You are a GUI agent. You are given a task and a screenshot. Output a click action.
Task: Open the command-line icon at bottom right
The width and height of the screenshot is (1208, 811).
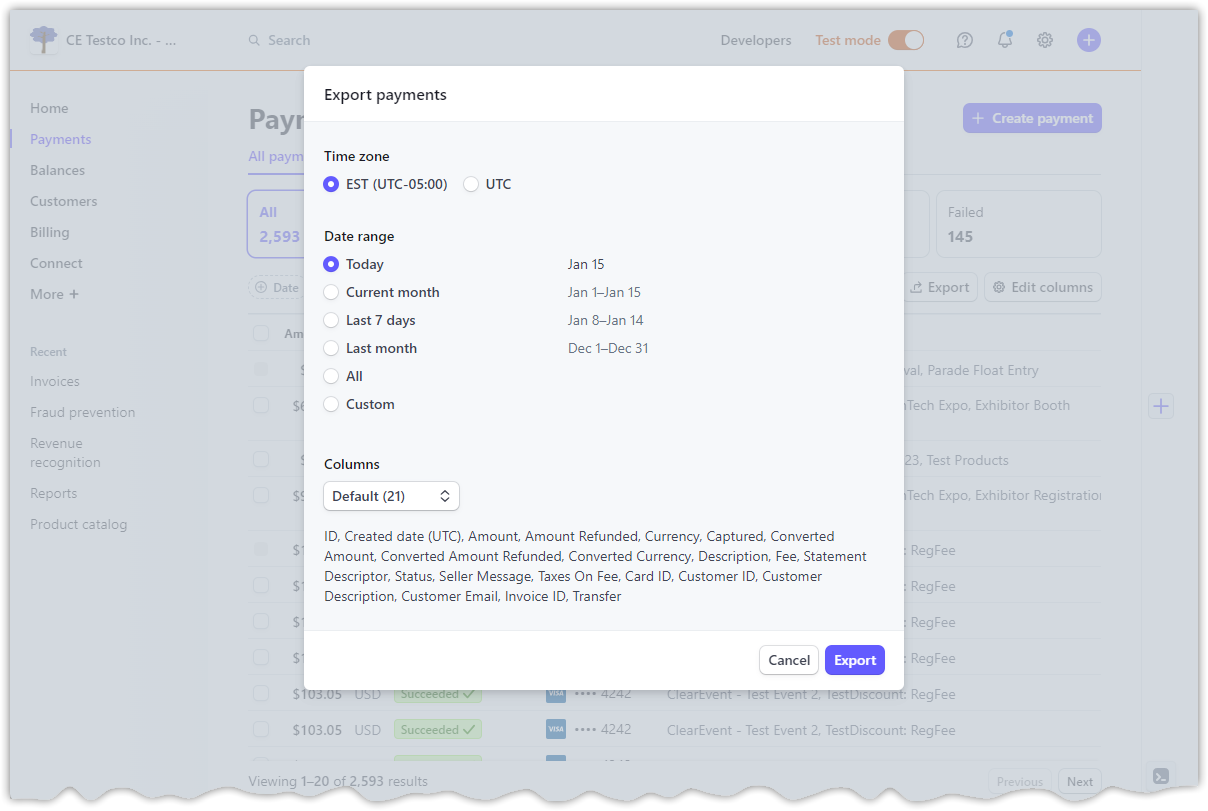point(1161,776)
